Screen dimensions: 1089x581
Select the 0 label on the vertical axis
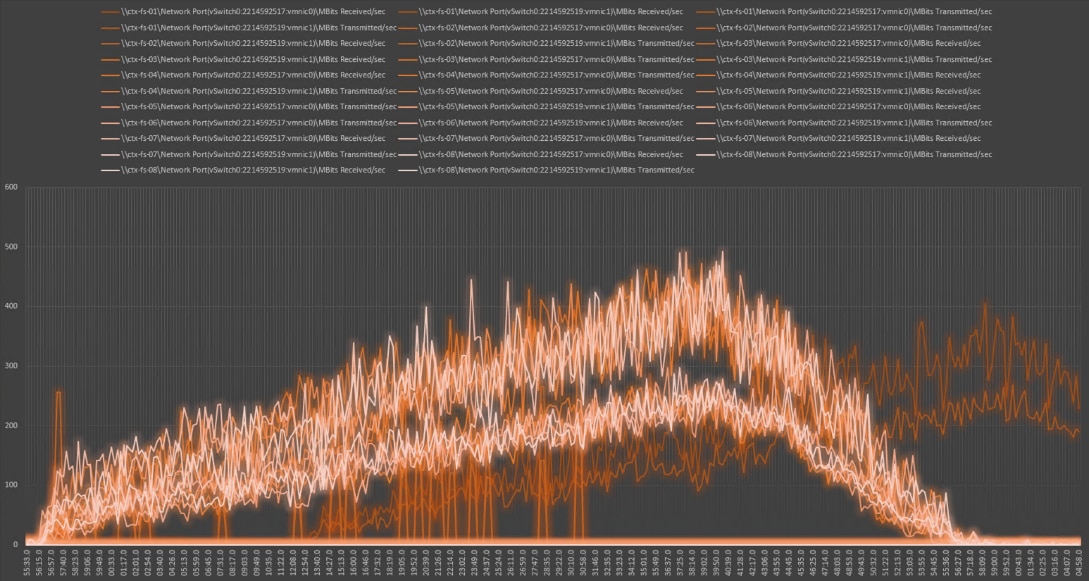point(14,545)
